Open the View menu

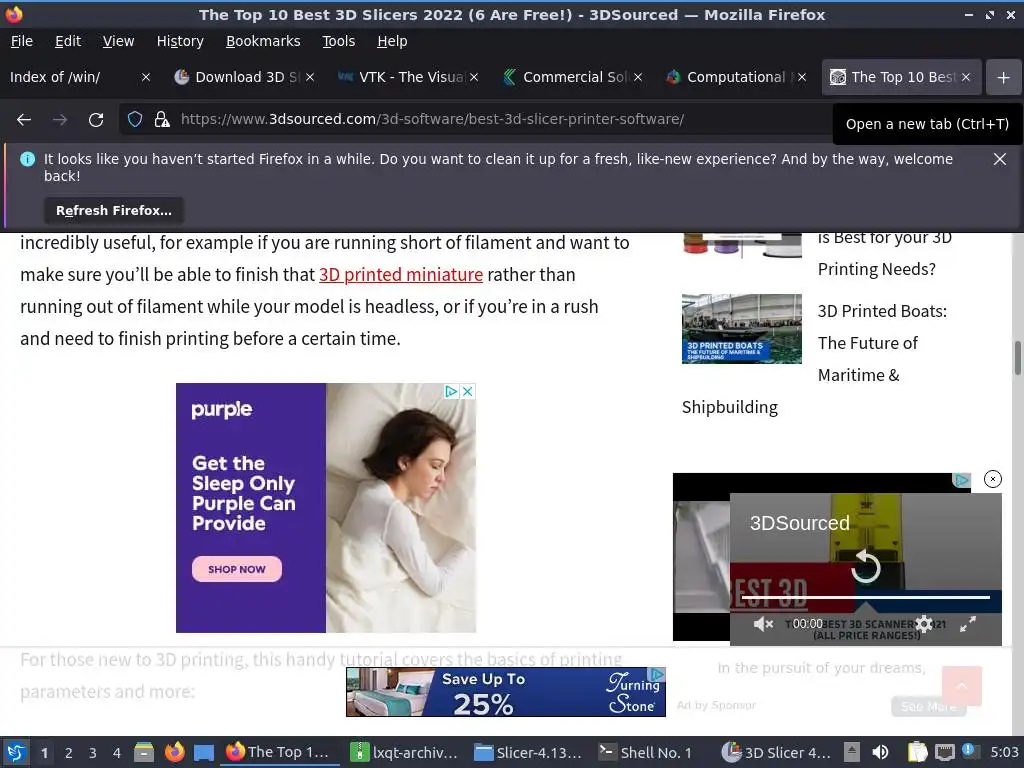point(118,41)
